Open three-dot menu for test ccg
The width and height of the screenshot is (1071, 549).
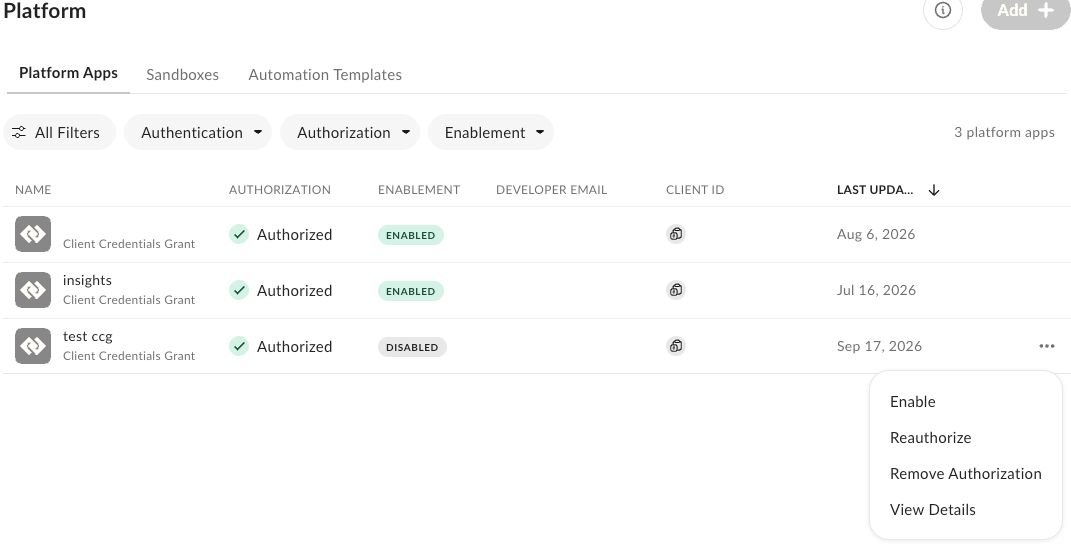click(x=1046, y=346)
